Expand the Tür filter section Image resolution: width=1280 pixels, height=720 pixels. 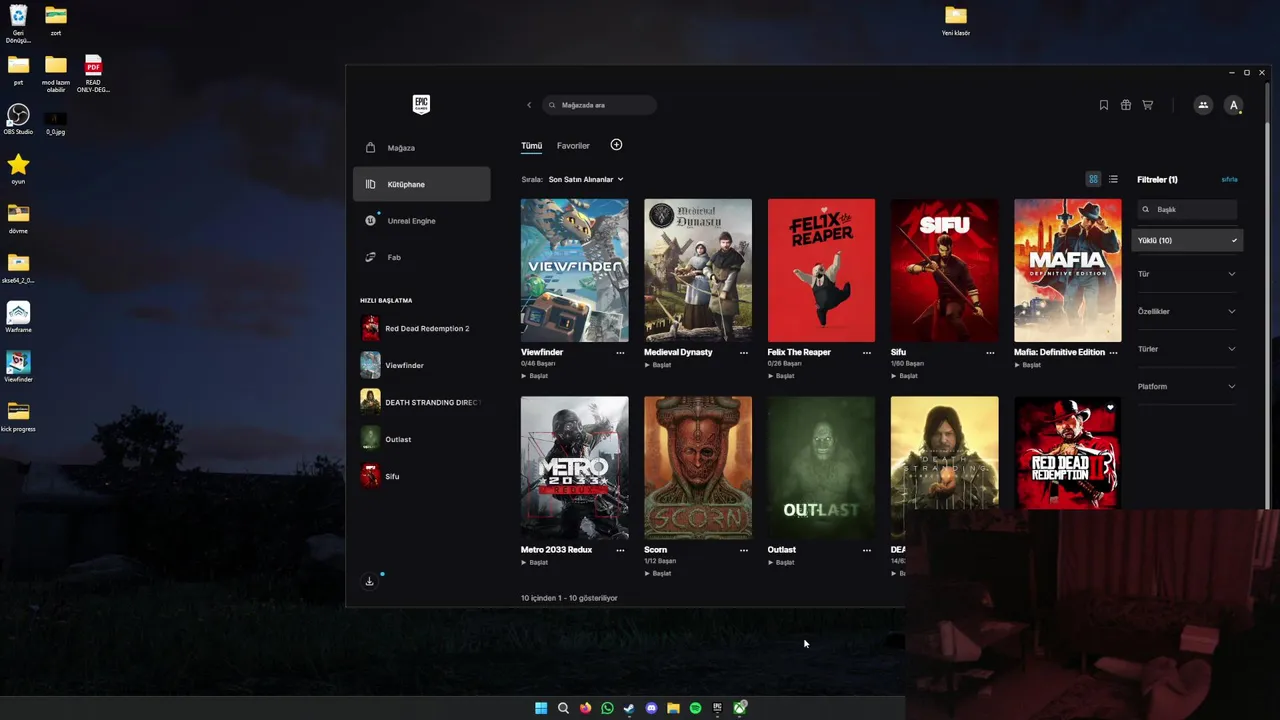pos(1187,274)
